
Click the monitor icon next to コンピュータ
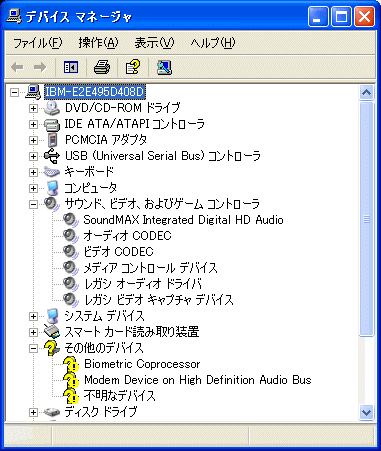click(x=52, y=188)
